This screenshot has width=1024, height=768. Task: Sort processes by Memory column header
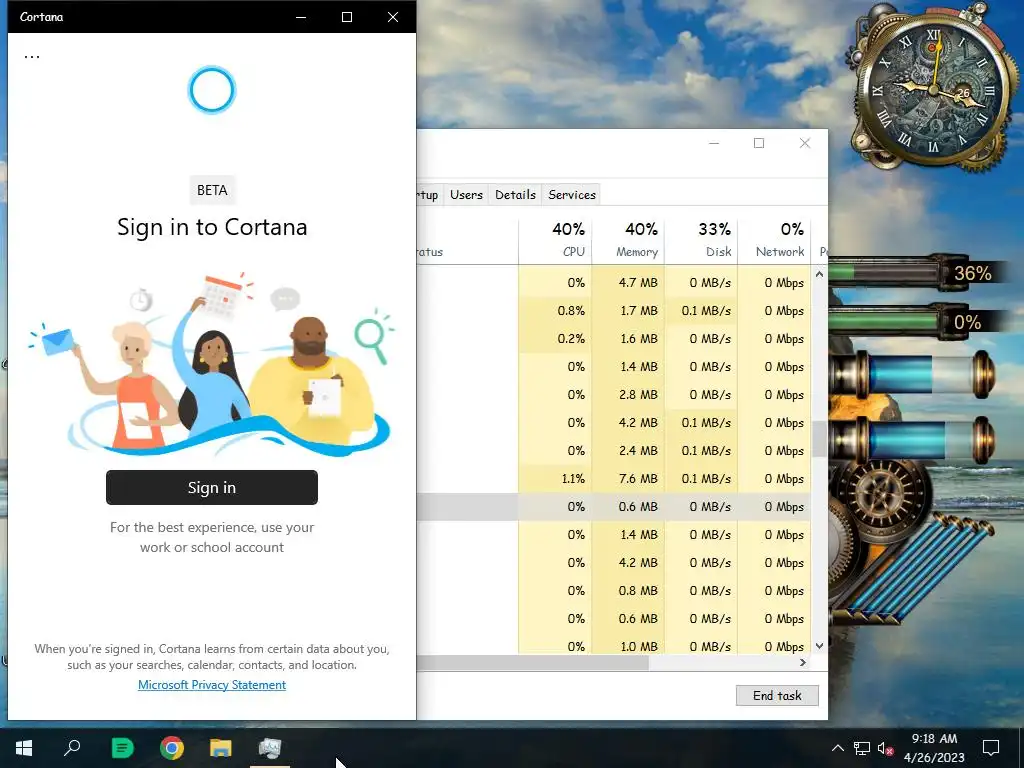pos(628,240)
